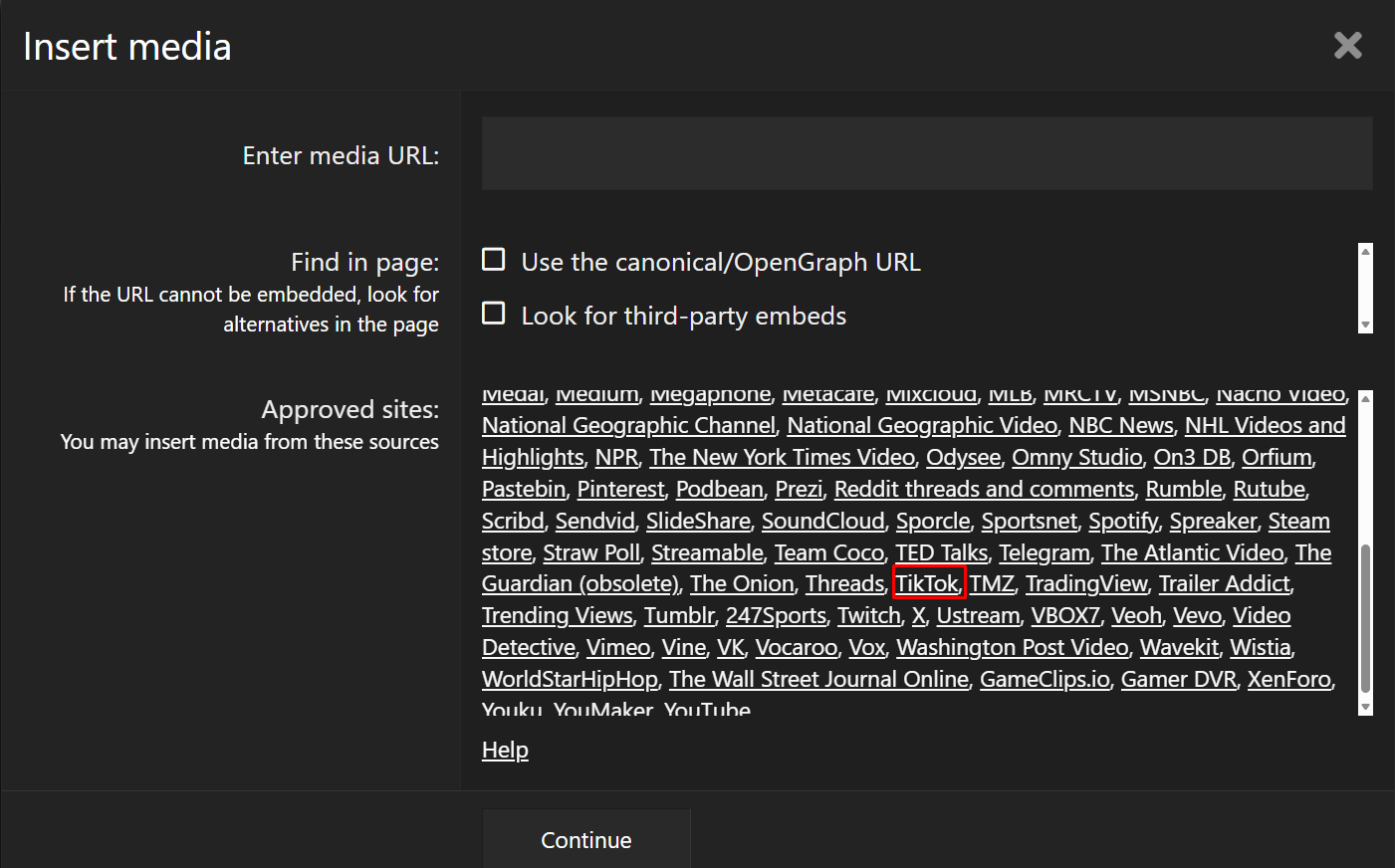
Task: Open the National Geographic Video link
Action: (x=922, y=426)
